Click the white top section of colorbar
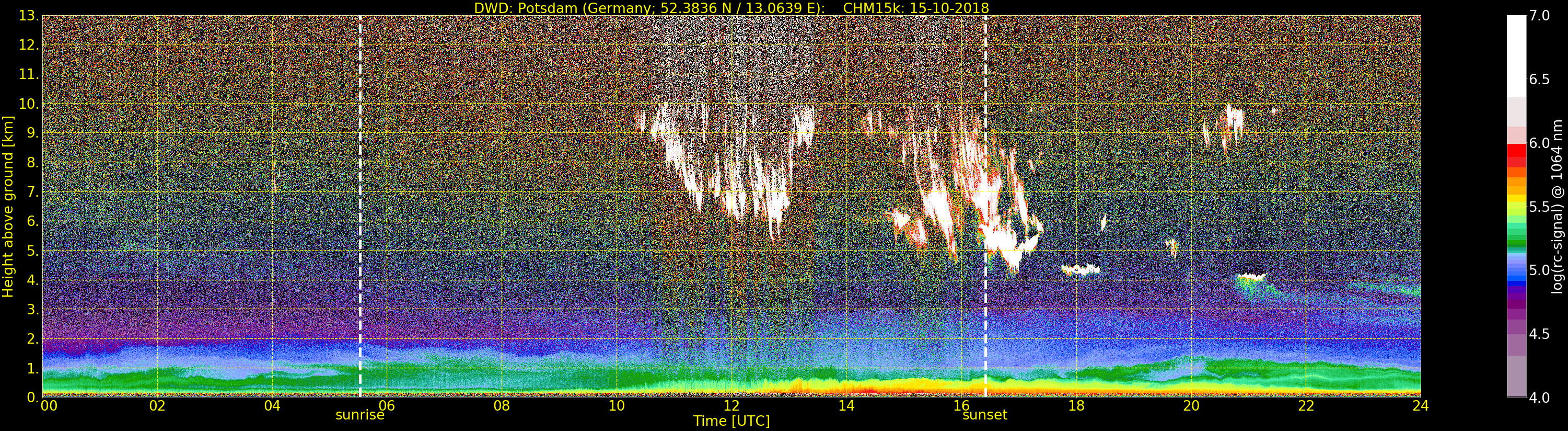This screenshot has width=1568, height=431. pos(1516,56)
